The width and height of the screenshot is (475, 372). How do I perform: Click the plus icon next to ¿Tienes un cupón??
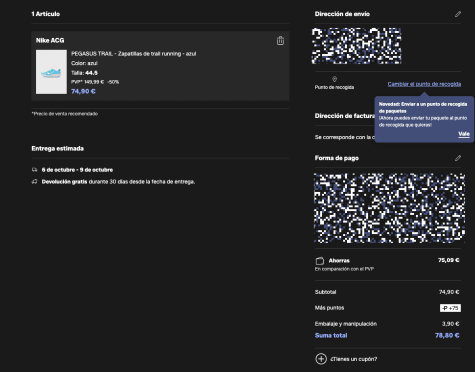(x=321, y=359)
